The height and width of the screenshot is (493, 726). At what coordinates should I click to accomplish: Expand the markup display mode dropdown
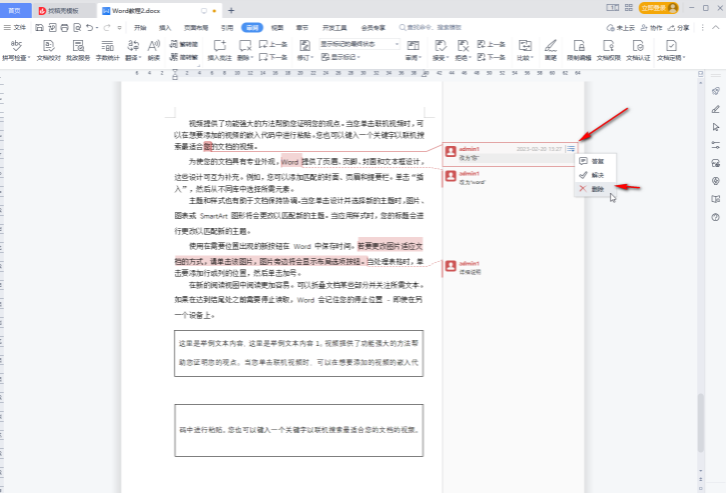click(398, 45)
